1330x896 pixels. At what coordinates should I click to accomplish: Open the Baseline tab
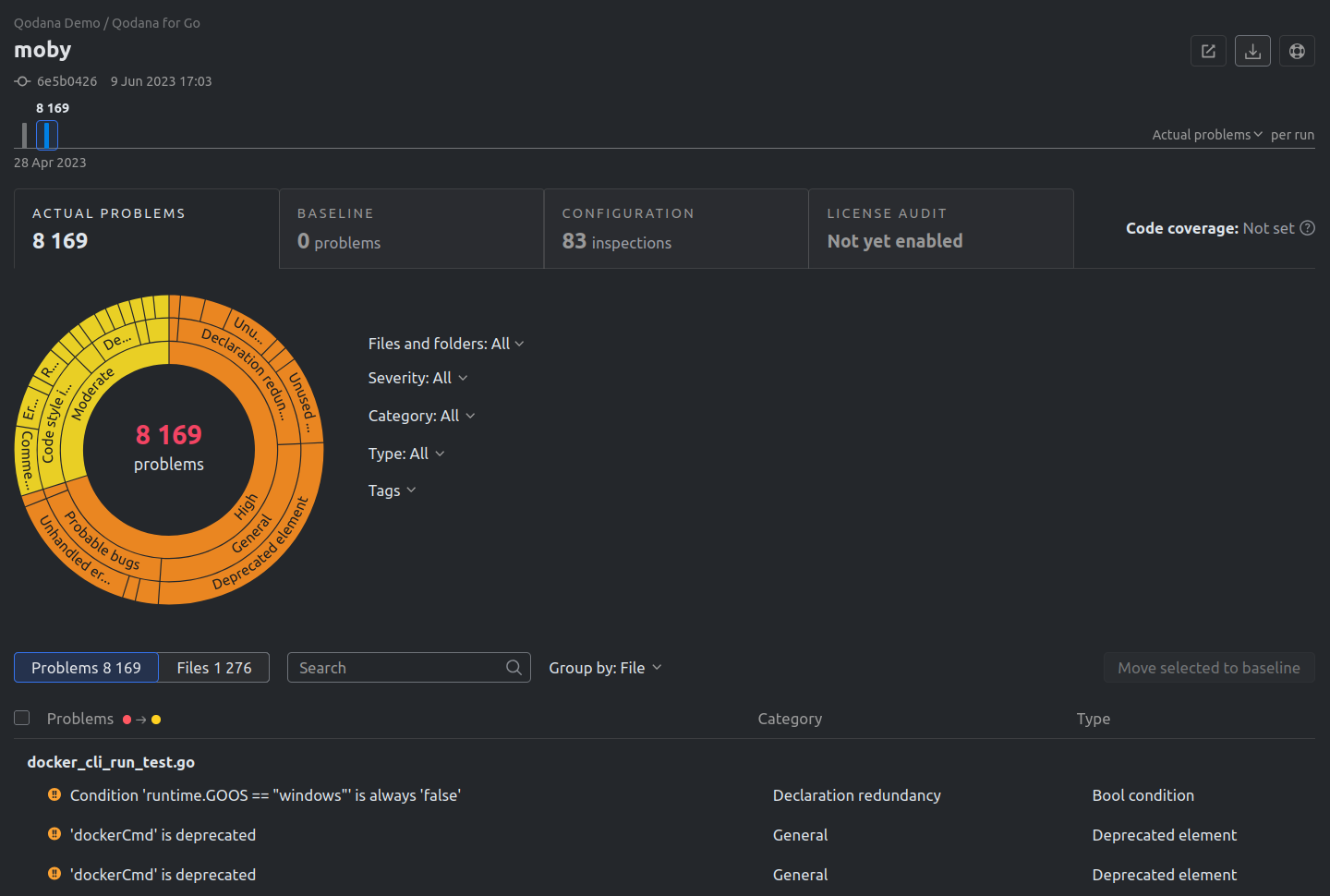click(x=411, y=229)
